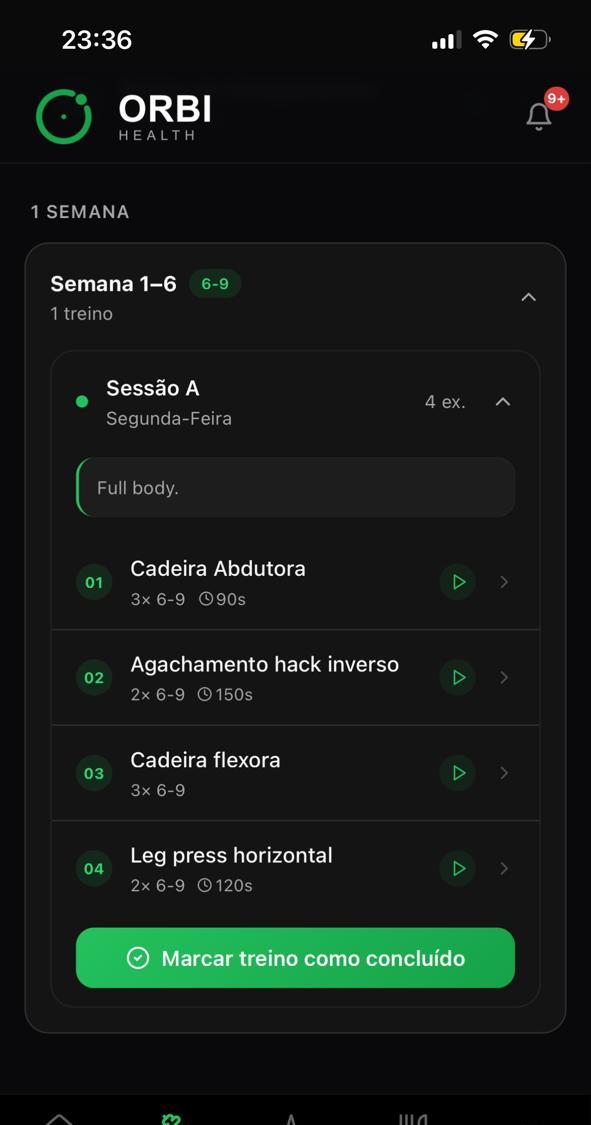Open the home tab in bottom bar

59,1119
